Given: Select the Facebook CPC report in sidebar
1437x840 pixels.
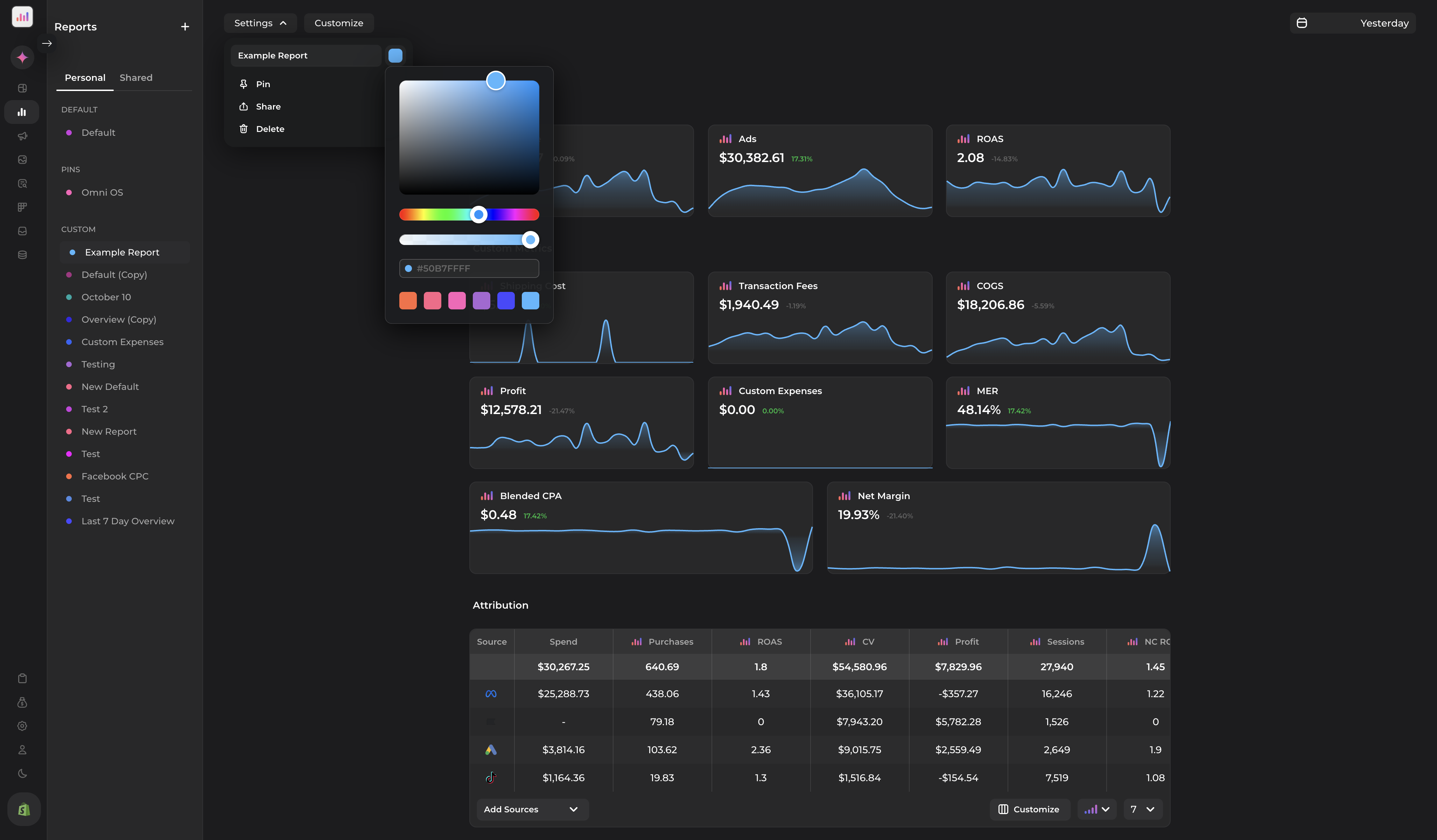Looking at the screenshot, I should click(x=115, y=476).
